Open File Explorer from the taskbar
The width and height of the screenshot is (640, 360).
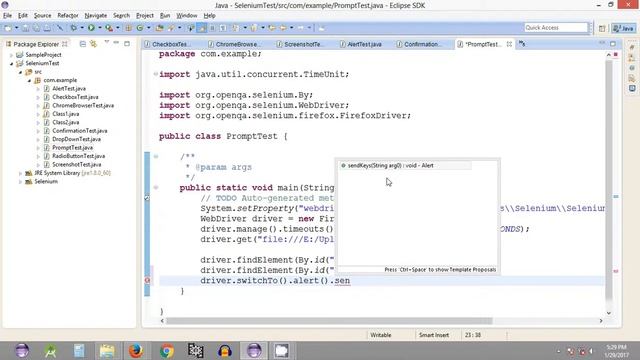click(107, 351)
